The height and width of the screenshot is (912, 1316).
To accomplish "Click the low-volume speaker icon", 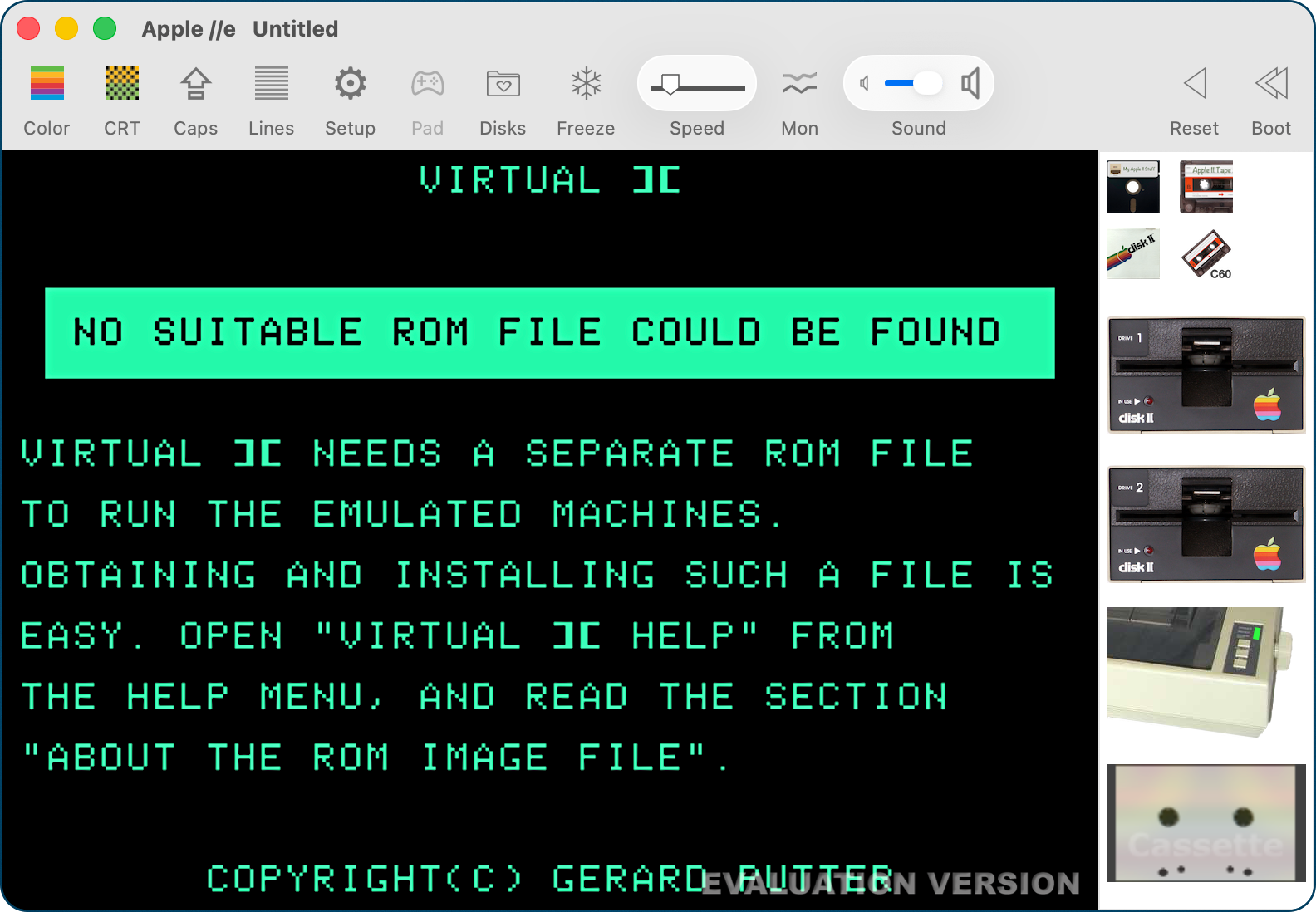I will [865, 83].
